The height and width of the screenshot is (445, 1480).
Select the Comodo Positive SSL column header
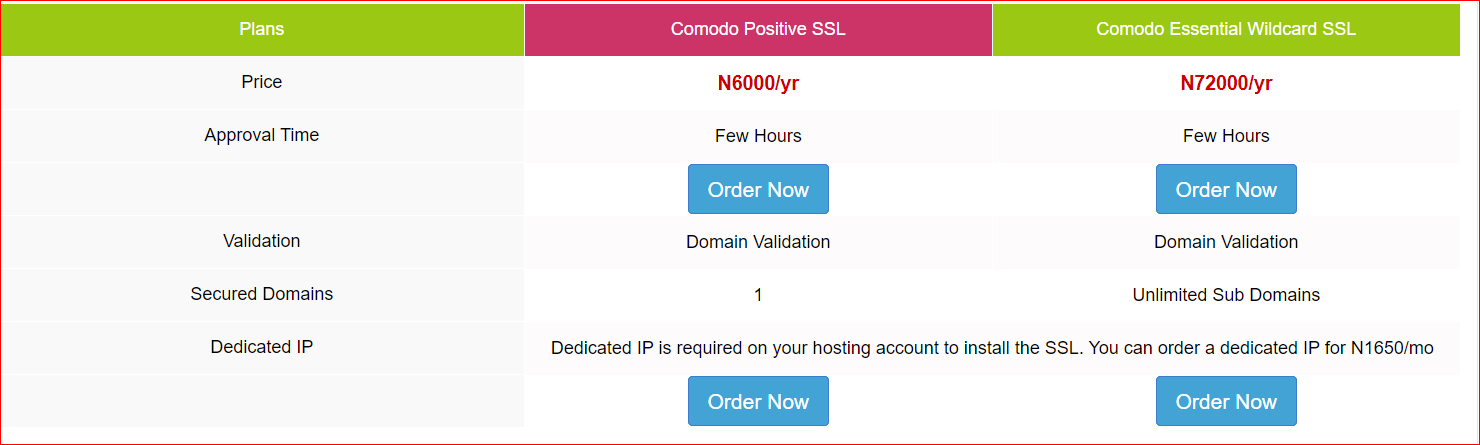click(758, 29)
